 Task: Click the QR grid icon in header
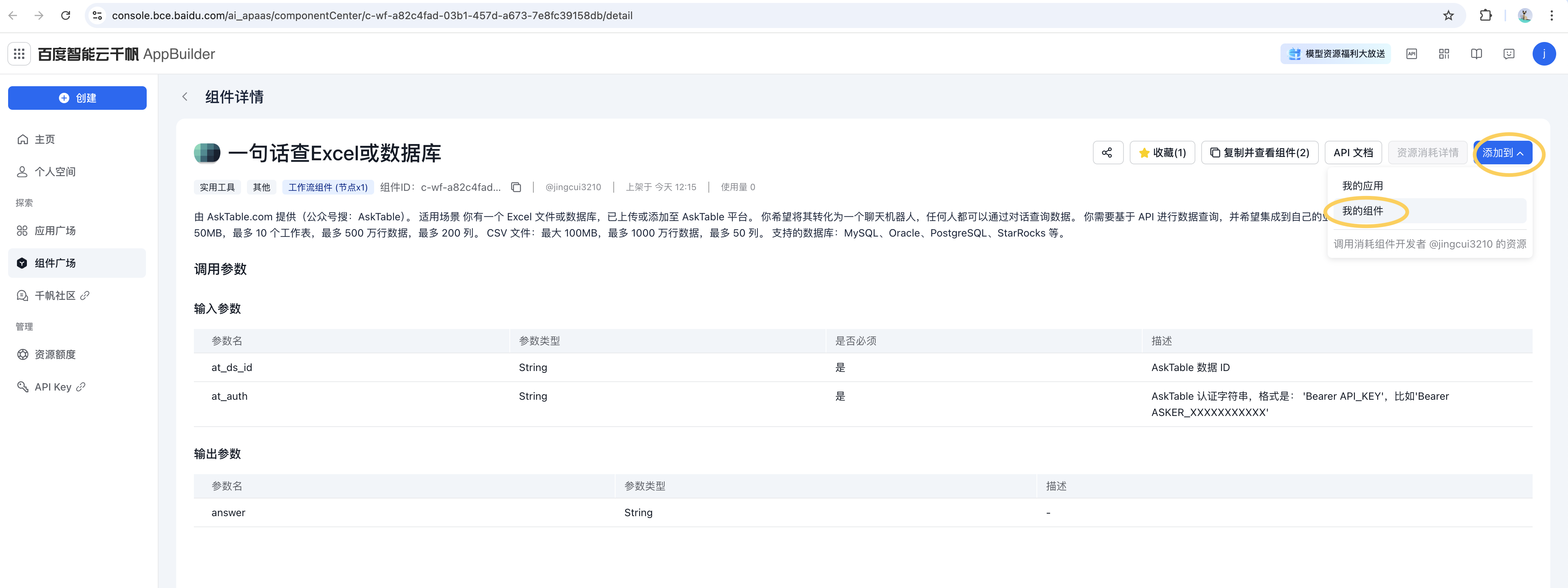tap(1444, 54)
